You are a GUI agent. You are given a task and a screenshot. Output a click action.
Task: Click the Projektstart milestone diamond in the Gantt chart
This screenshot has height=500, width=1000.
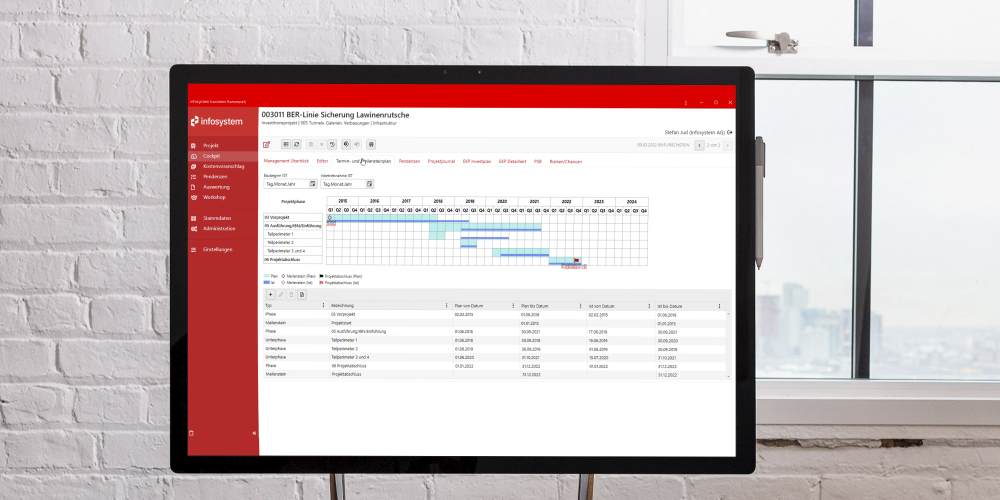tap(330, 217)
